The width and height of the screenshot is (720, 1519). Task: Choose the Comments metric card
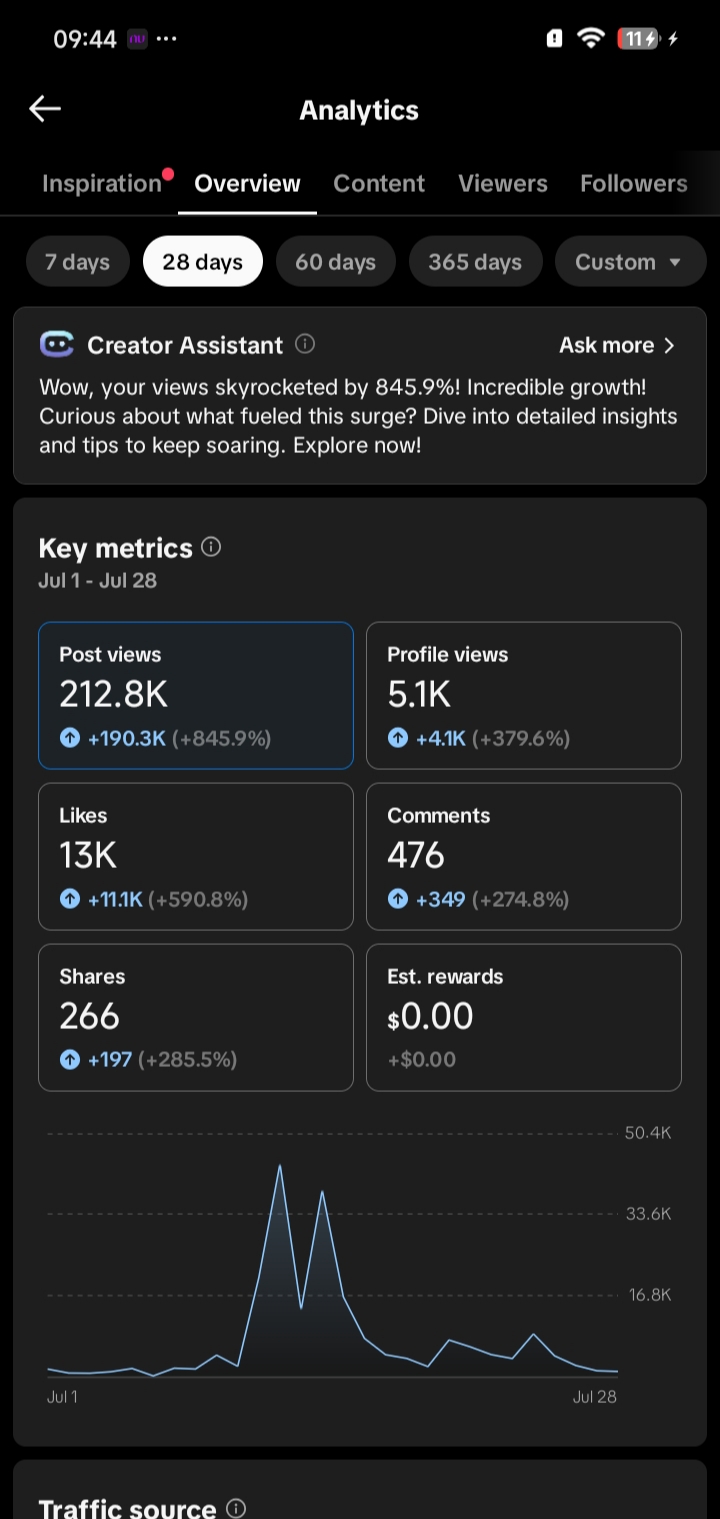pos(524,856)
